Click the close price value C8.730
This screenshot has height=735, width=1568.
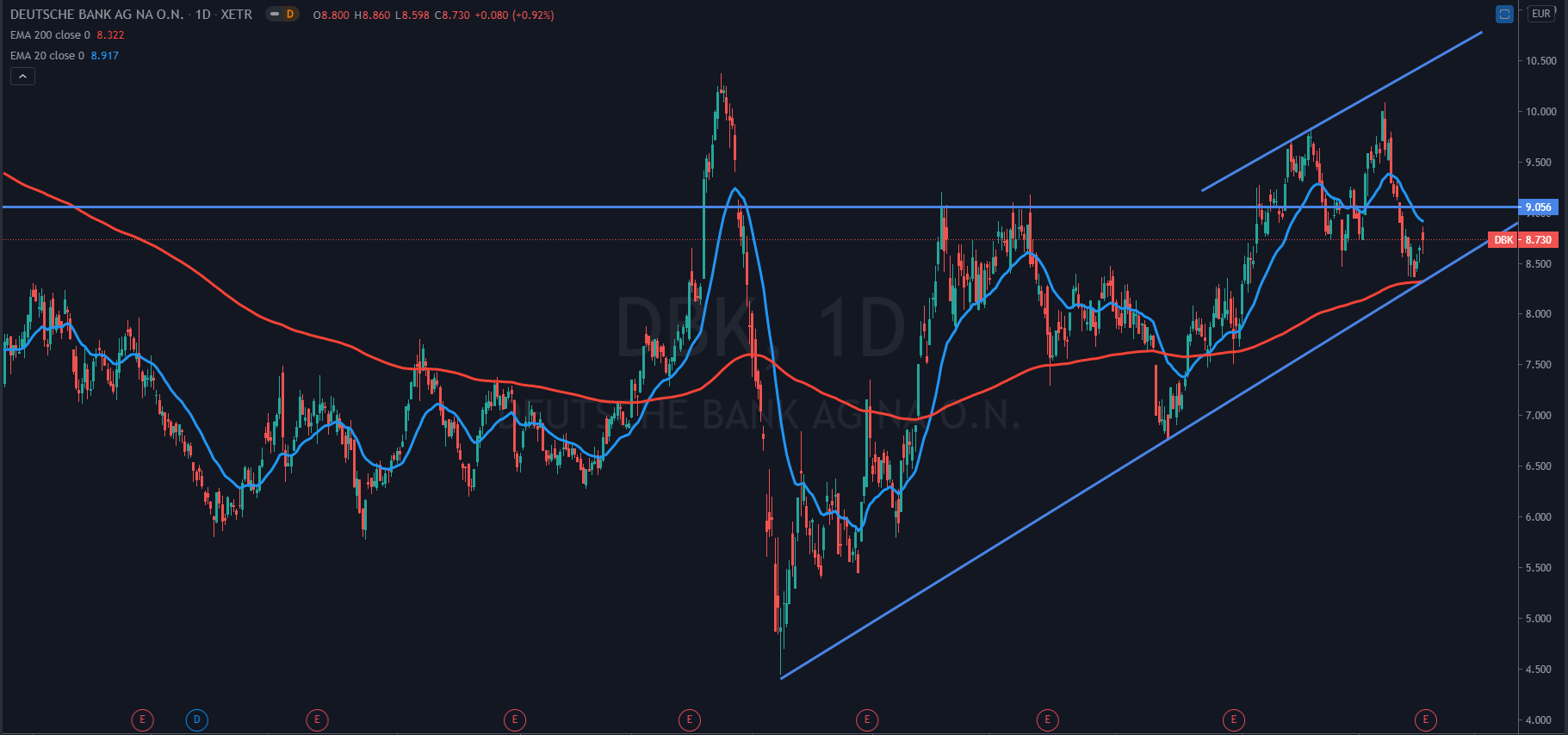pyautogui.click(x=452, y=15)
